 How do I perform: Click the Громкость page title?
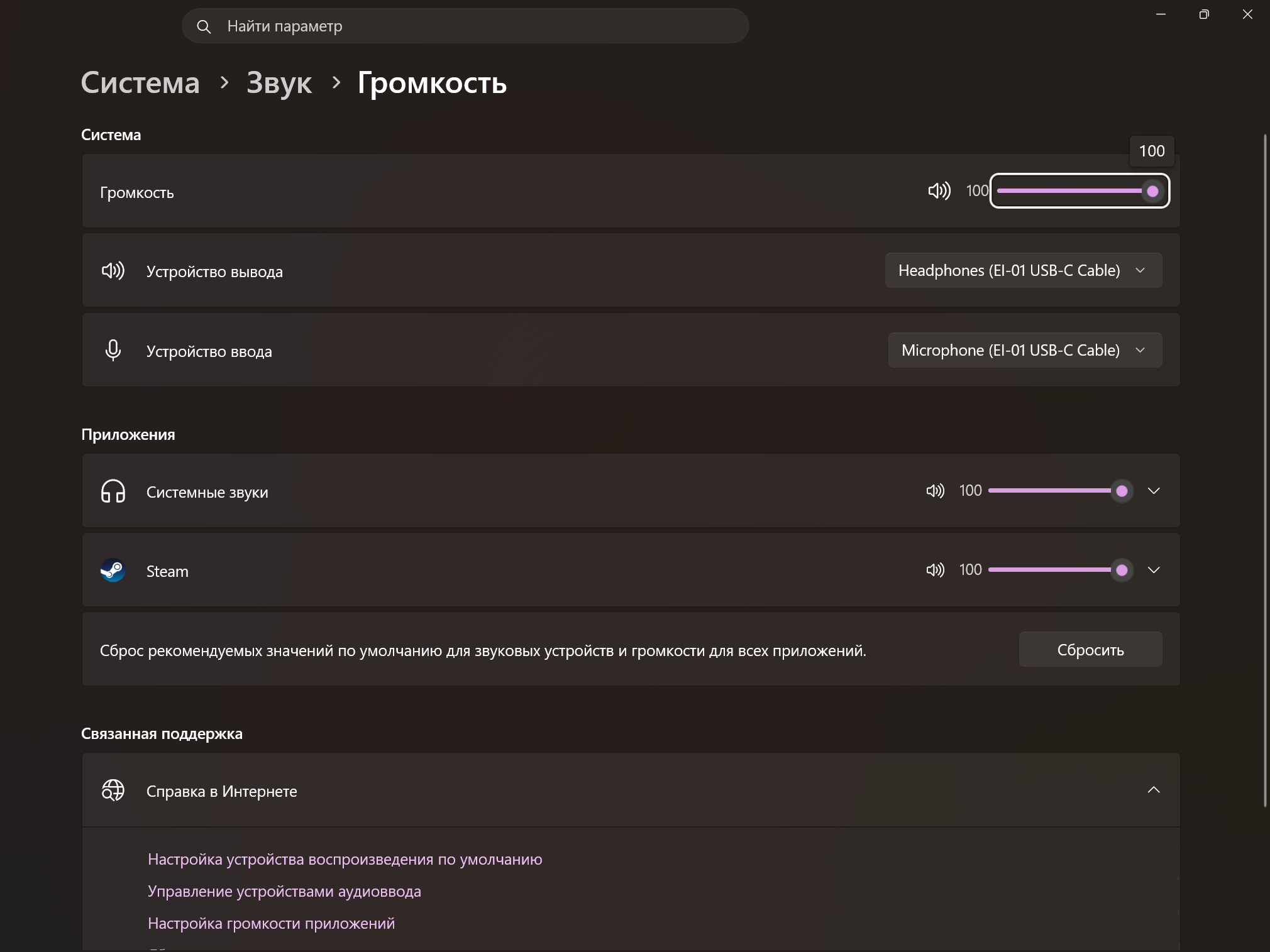coord(432,82)
